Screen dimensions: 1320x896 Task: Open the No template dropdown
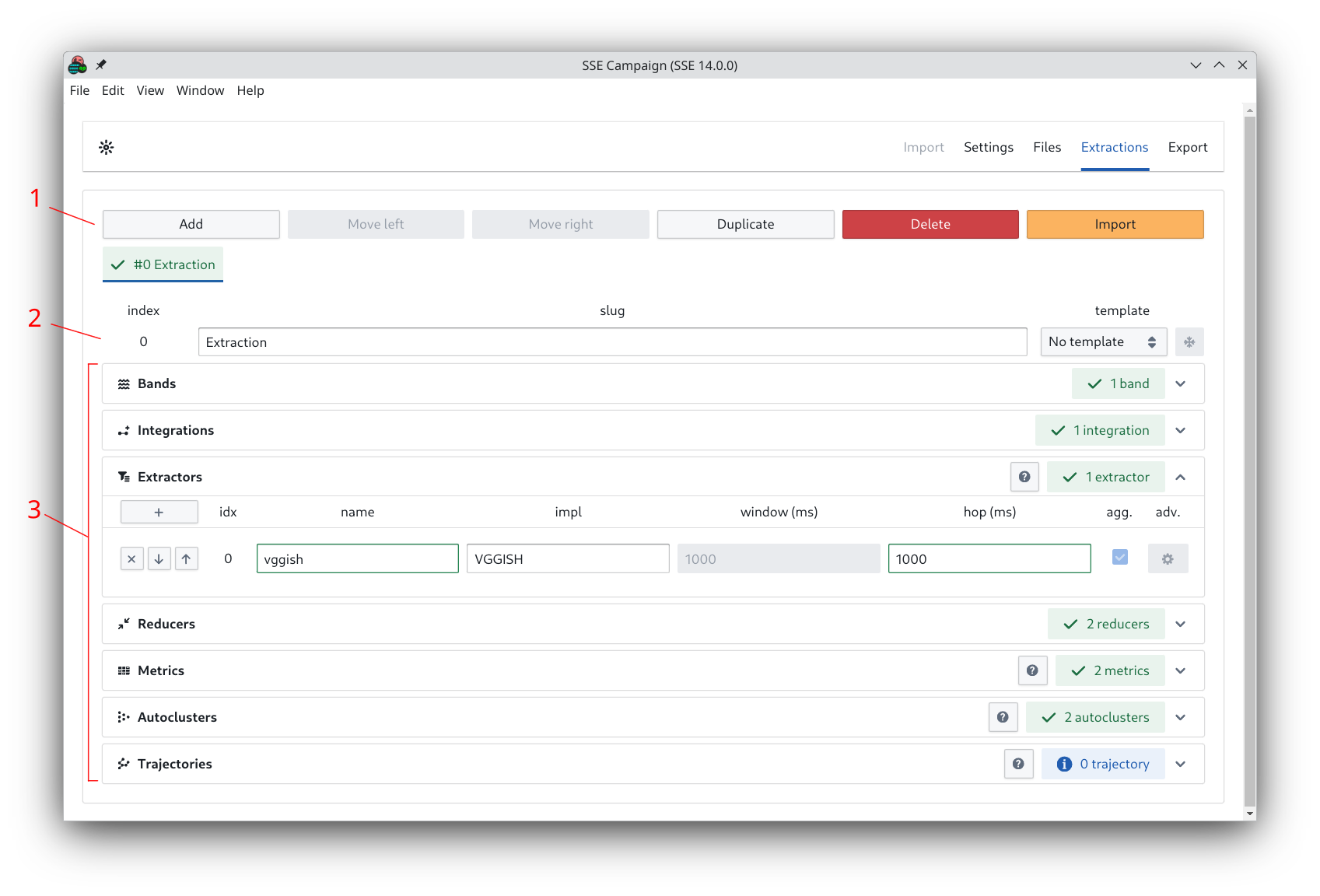(x=1103, y=341)
